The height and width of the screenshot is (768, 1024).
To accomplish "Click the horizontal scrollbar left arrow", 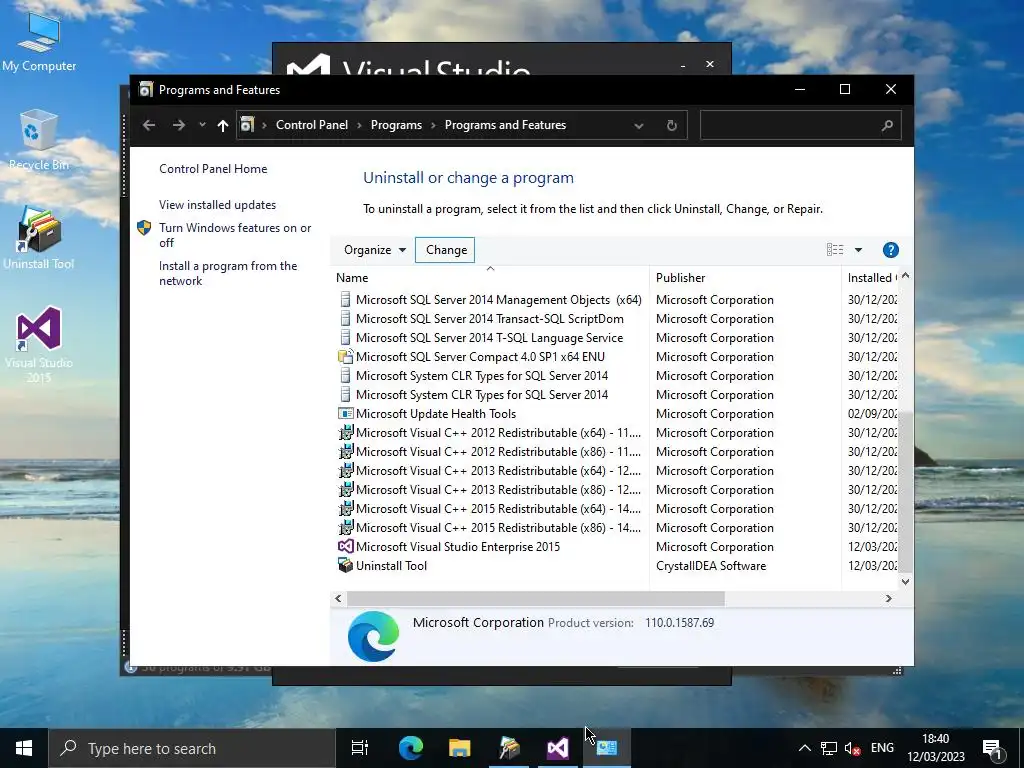I will (338, 598).
